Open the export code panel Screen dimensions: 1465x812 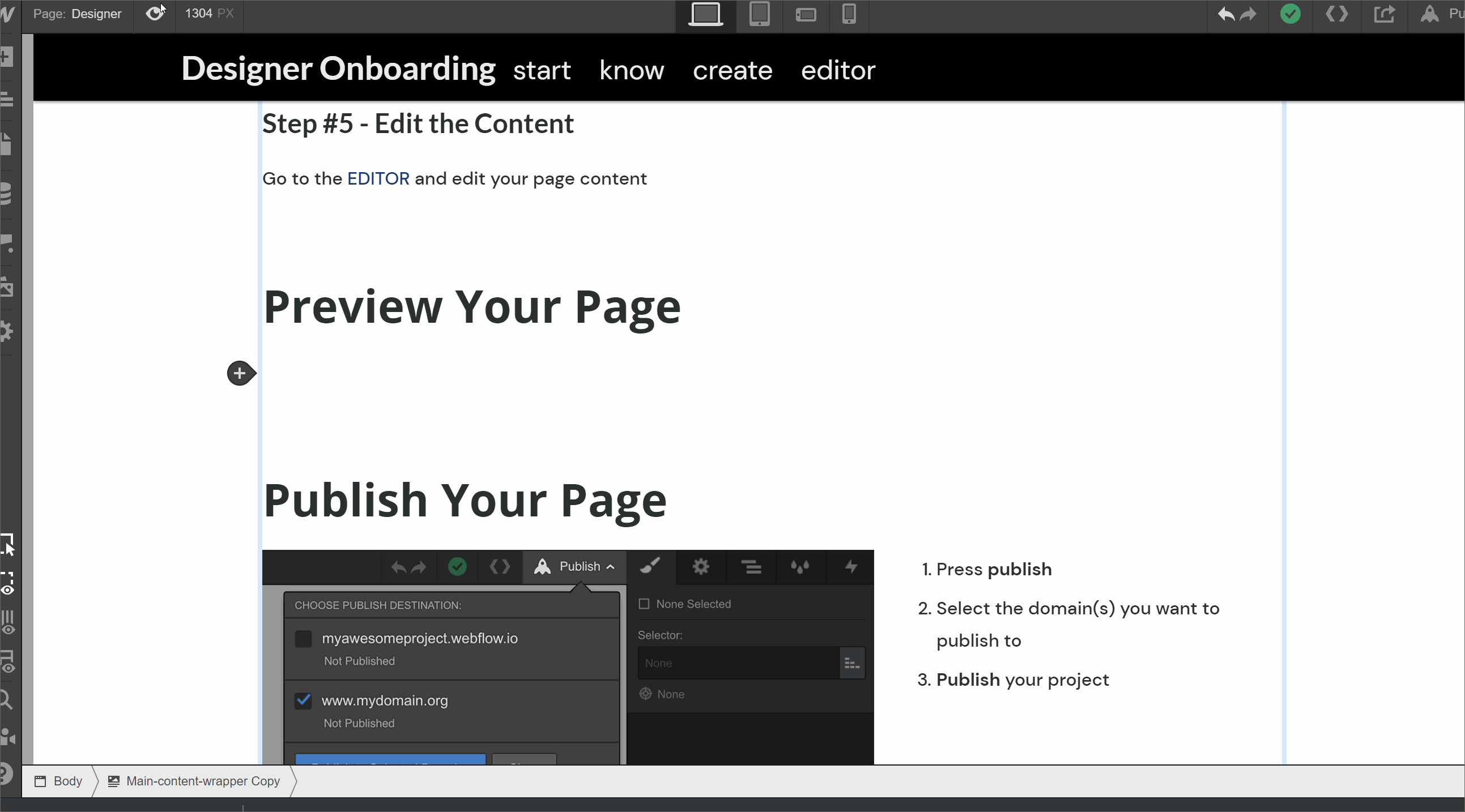[1336, 14]
